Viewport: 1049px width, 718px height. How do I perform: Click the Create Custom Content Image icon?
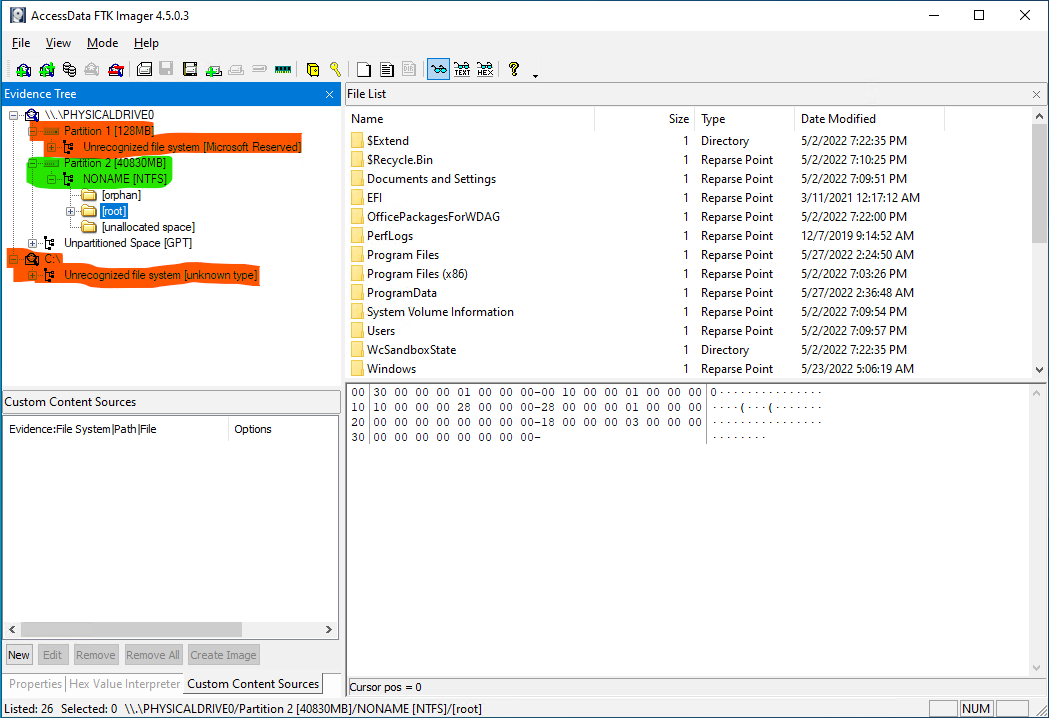click(x=236, y=69)
